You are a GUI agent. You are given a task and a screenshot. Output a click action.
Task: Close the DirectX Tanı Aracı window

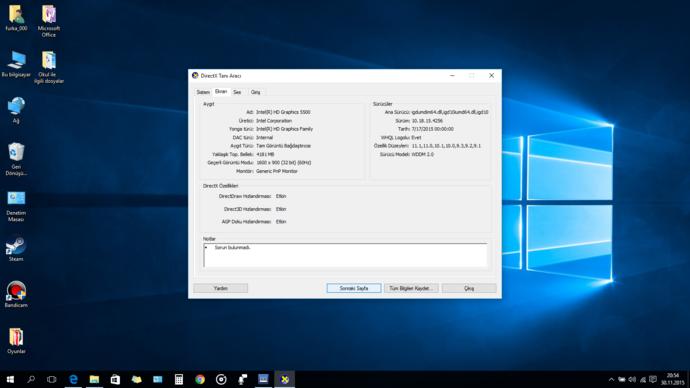click(492, 76)
